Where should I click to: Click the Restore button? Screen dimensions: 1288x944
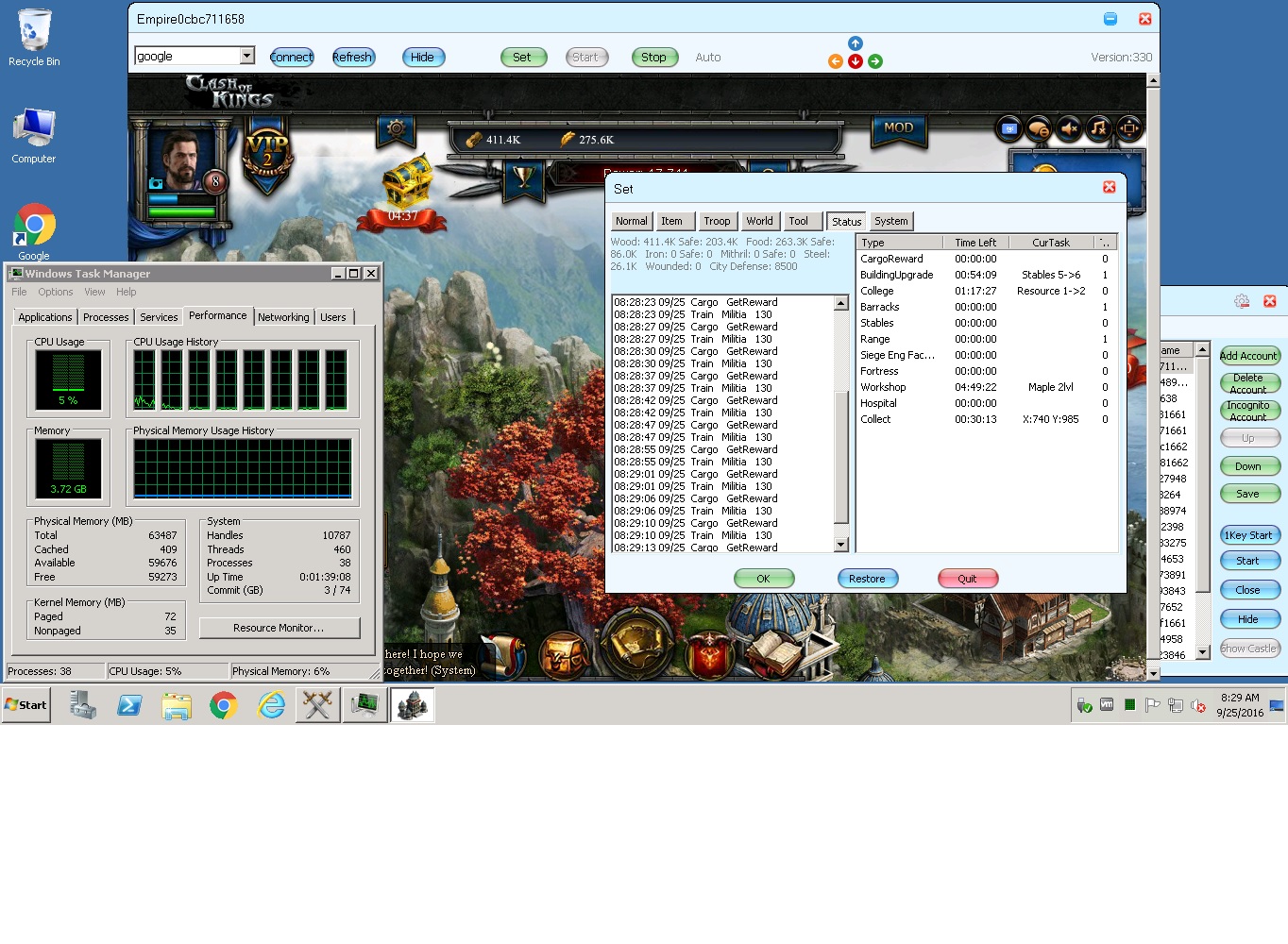[867, 579]
